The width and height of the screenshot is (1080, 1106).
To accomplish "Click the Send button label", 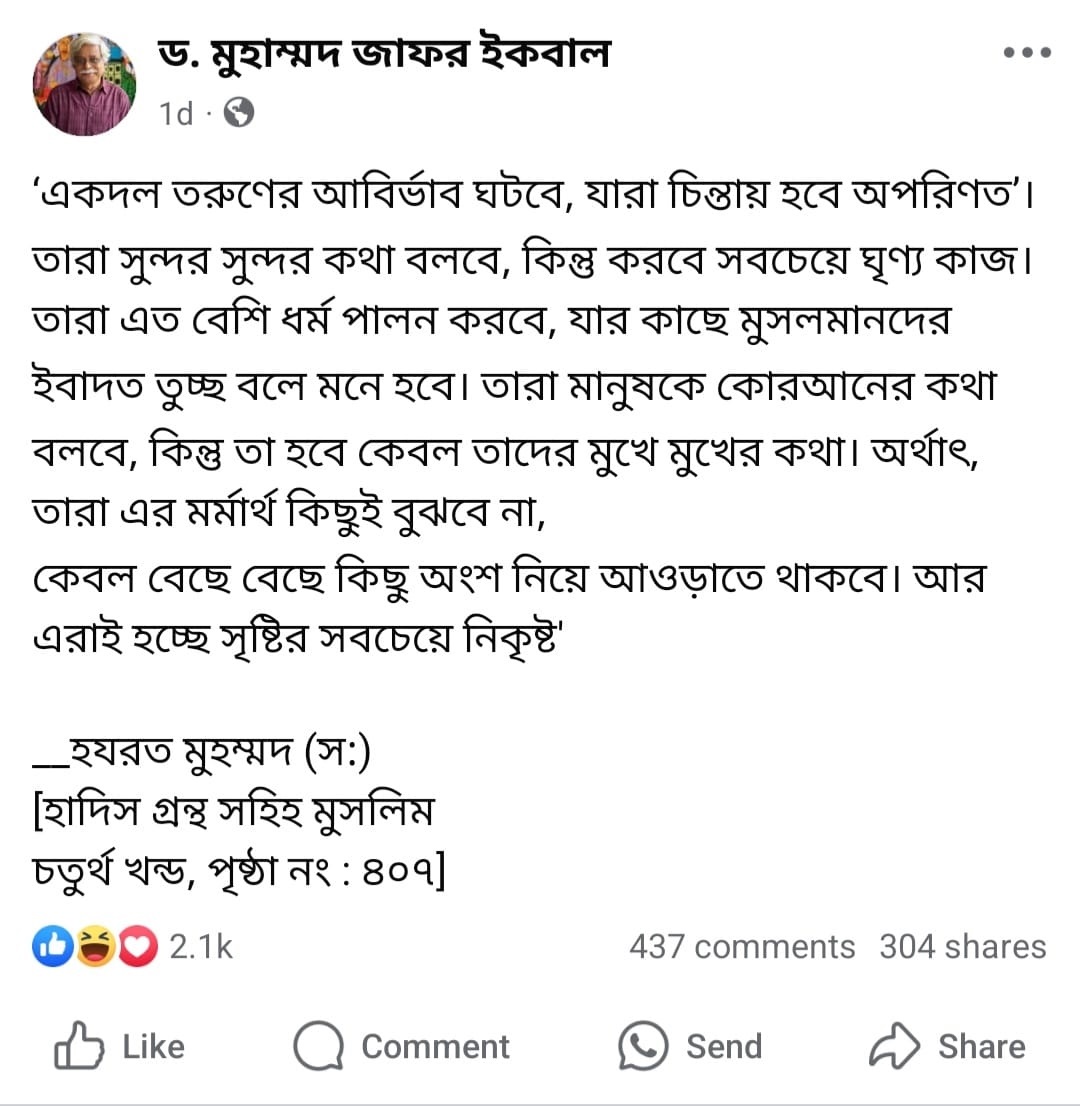I will [724, 1046].
